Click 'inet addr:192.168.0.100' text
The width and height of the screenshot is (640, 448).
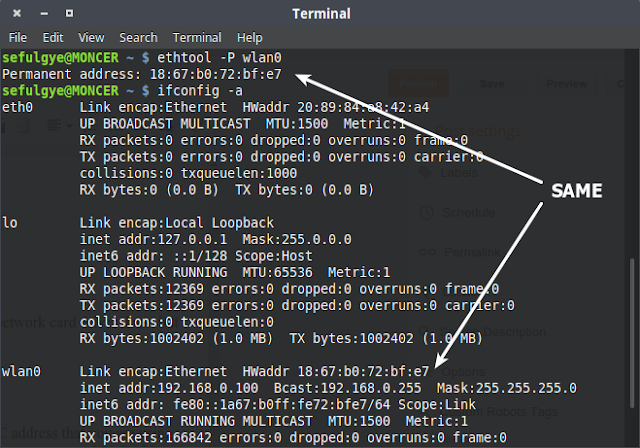[x=169, y=388]
